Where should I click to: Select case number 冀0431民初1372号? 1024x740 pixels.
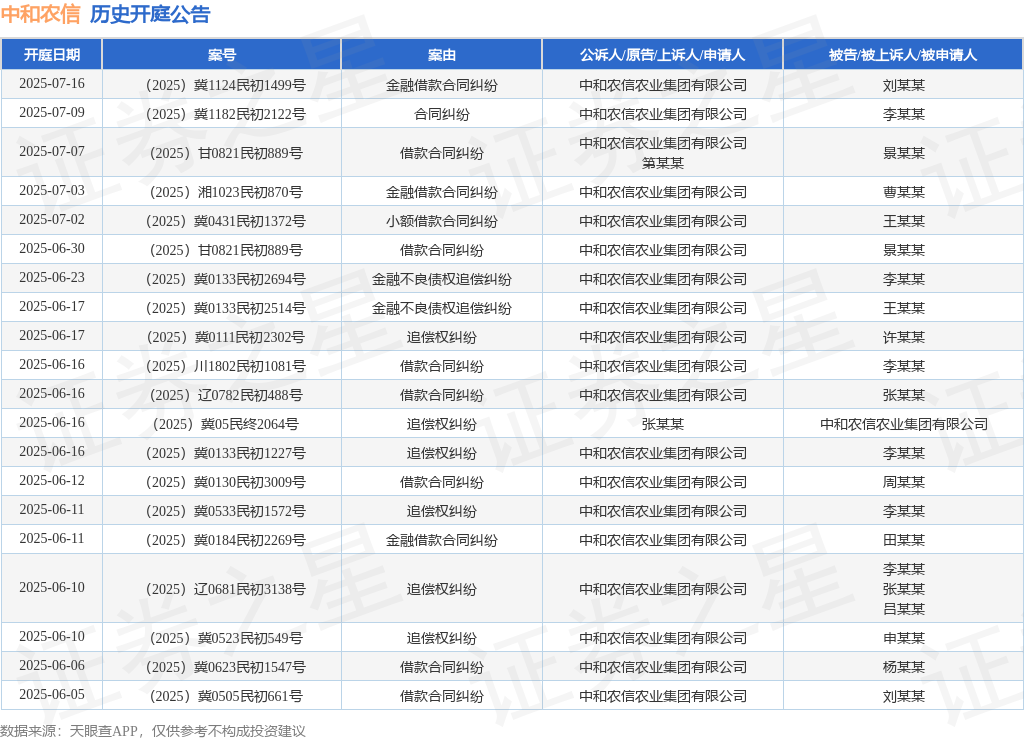click(x=225, y=221)
